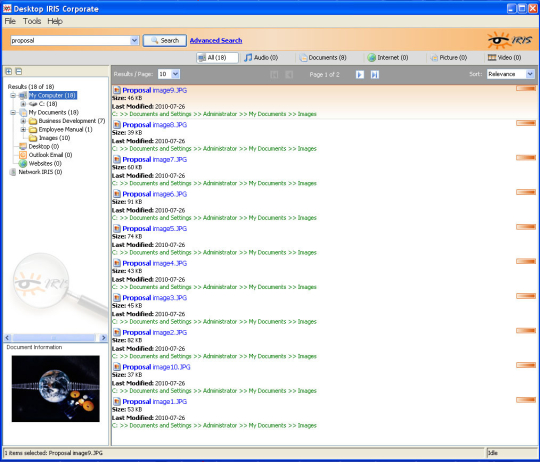Image resolution: width=540 pixels, height=462 pixels.
Task: Click file icon of Proposal image7.JPG
Action: (x=117, y=159)
